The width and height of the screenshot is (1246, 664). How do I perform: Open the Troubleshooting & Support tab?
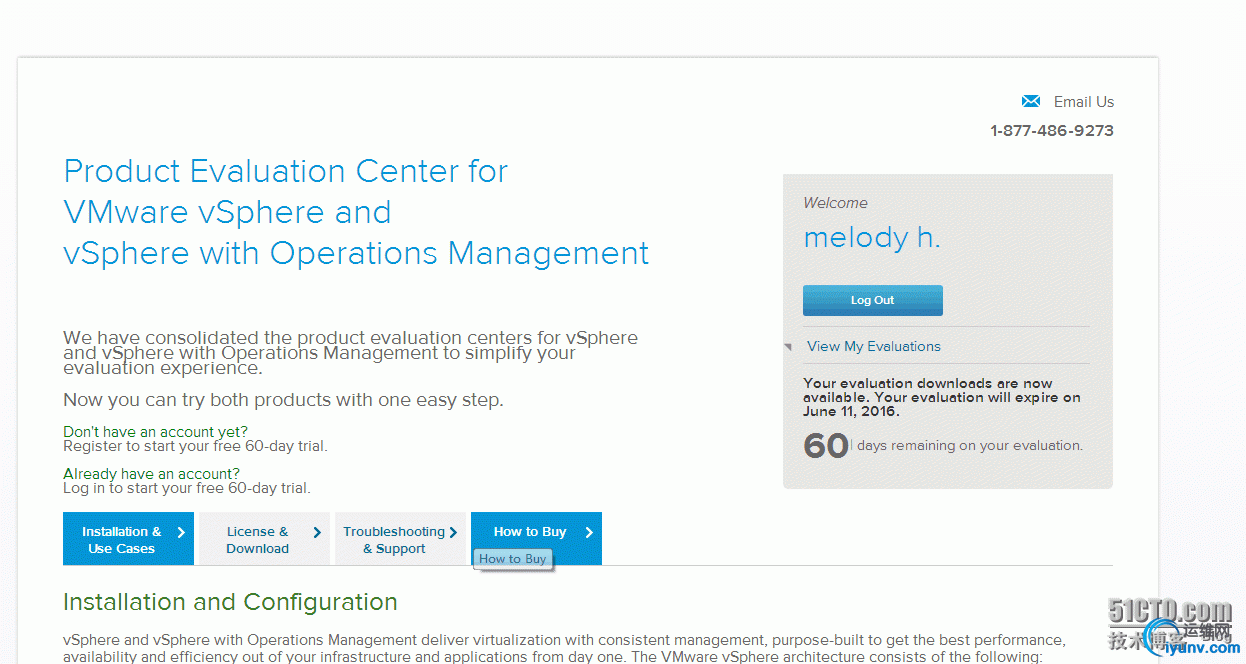(393, 539)
